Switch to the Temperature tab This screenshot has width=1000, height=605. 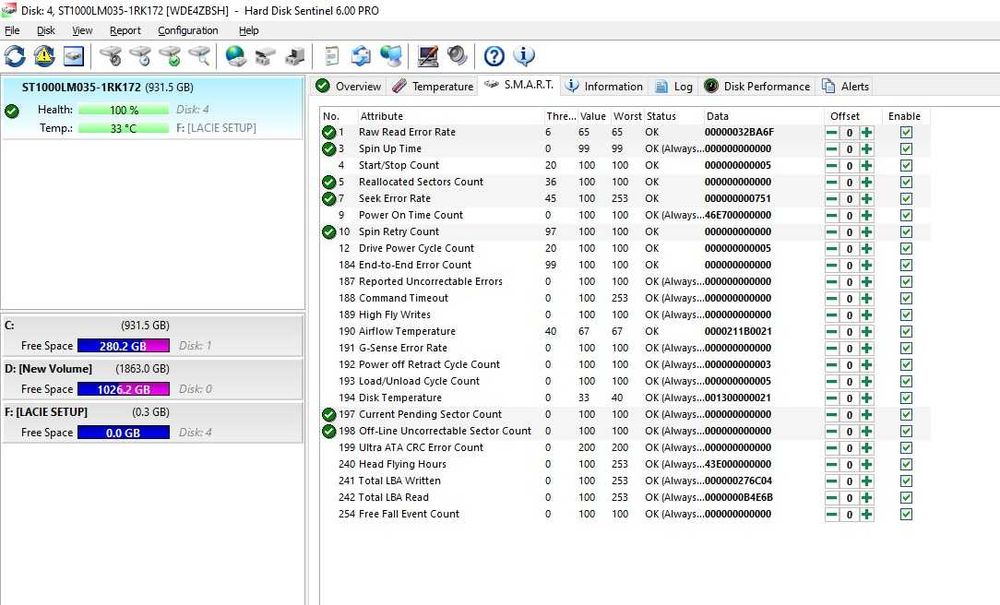433,86
